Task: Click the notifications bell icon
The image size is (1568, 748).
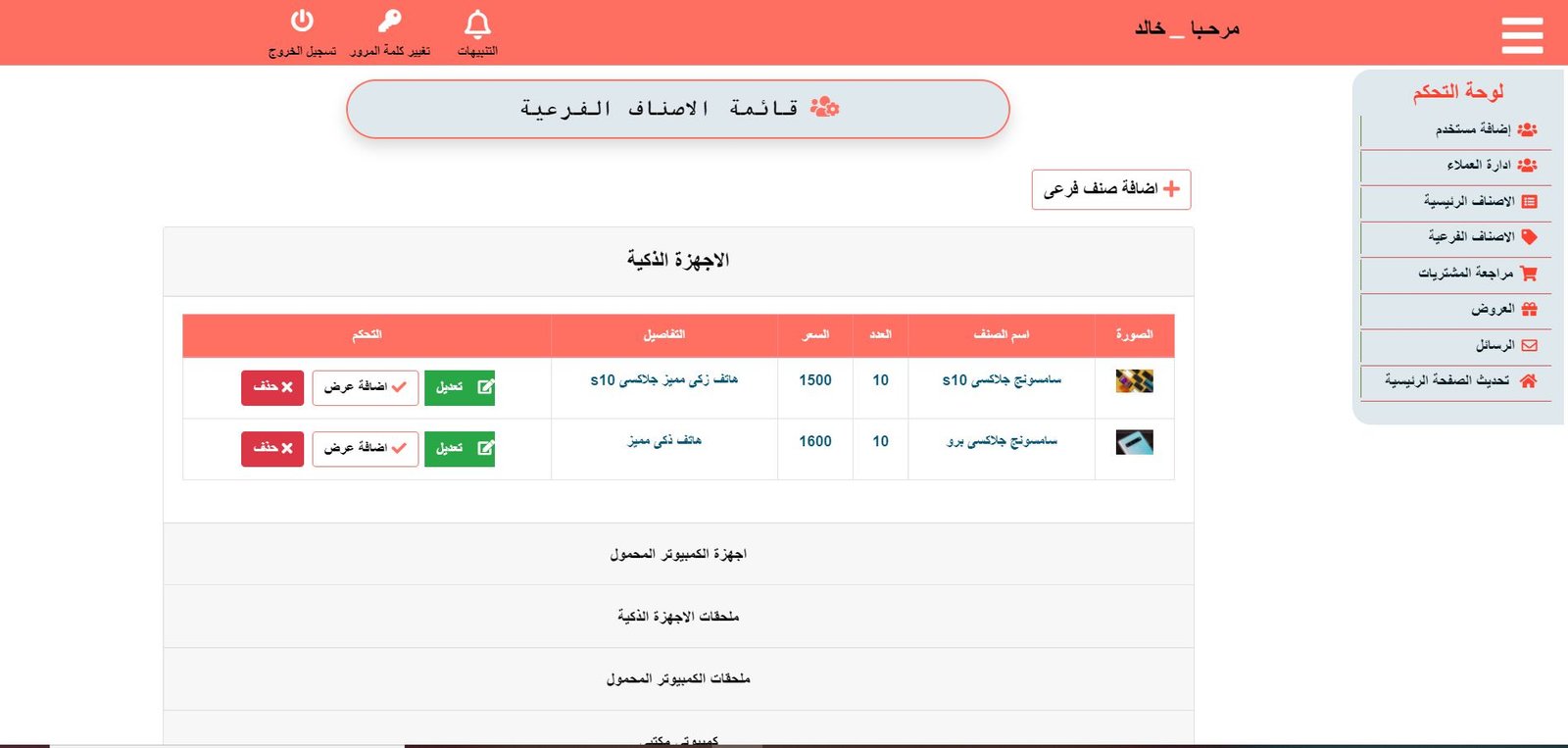Action: [x=477, y=24]
